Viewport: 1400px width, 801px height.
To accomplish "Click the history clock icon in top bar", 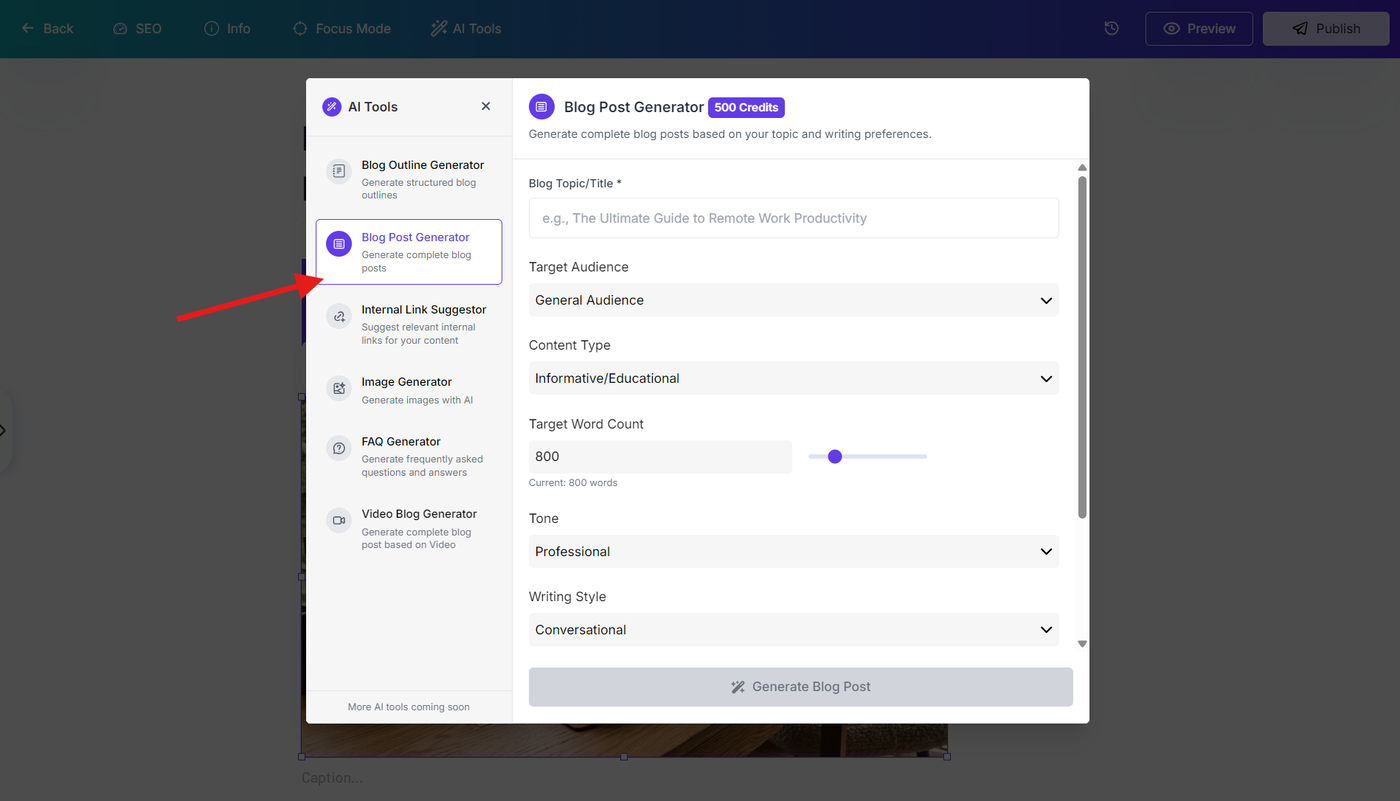I will click(x=1111, y=28).
